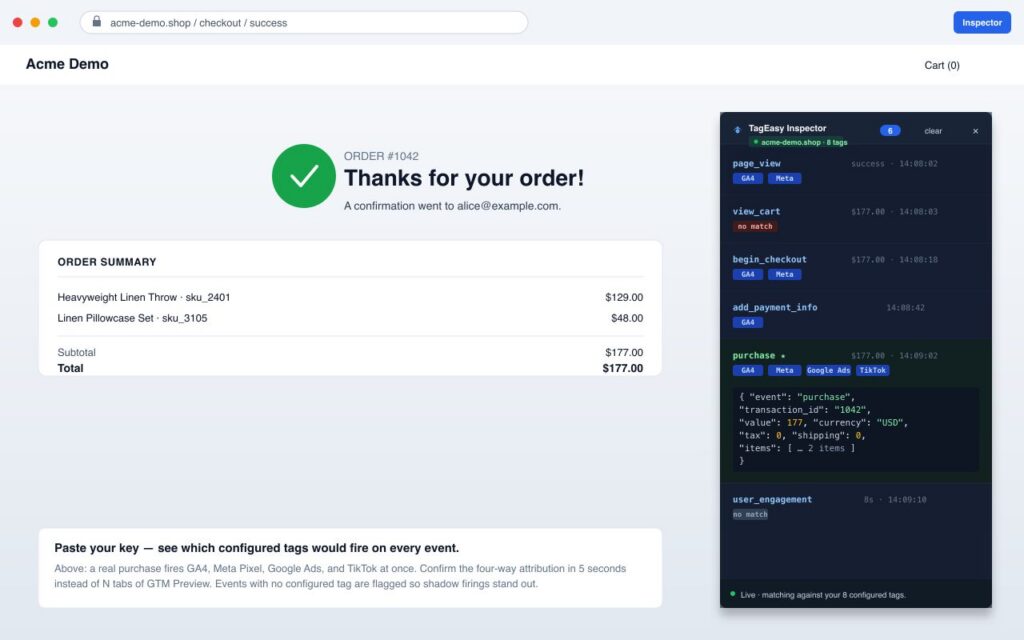Expand the add_payment_info event row
1024x640 pixels.
coord(856,314)
